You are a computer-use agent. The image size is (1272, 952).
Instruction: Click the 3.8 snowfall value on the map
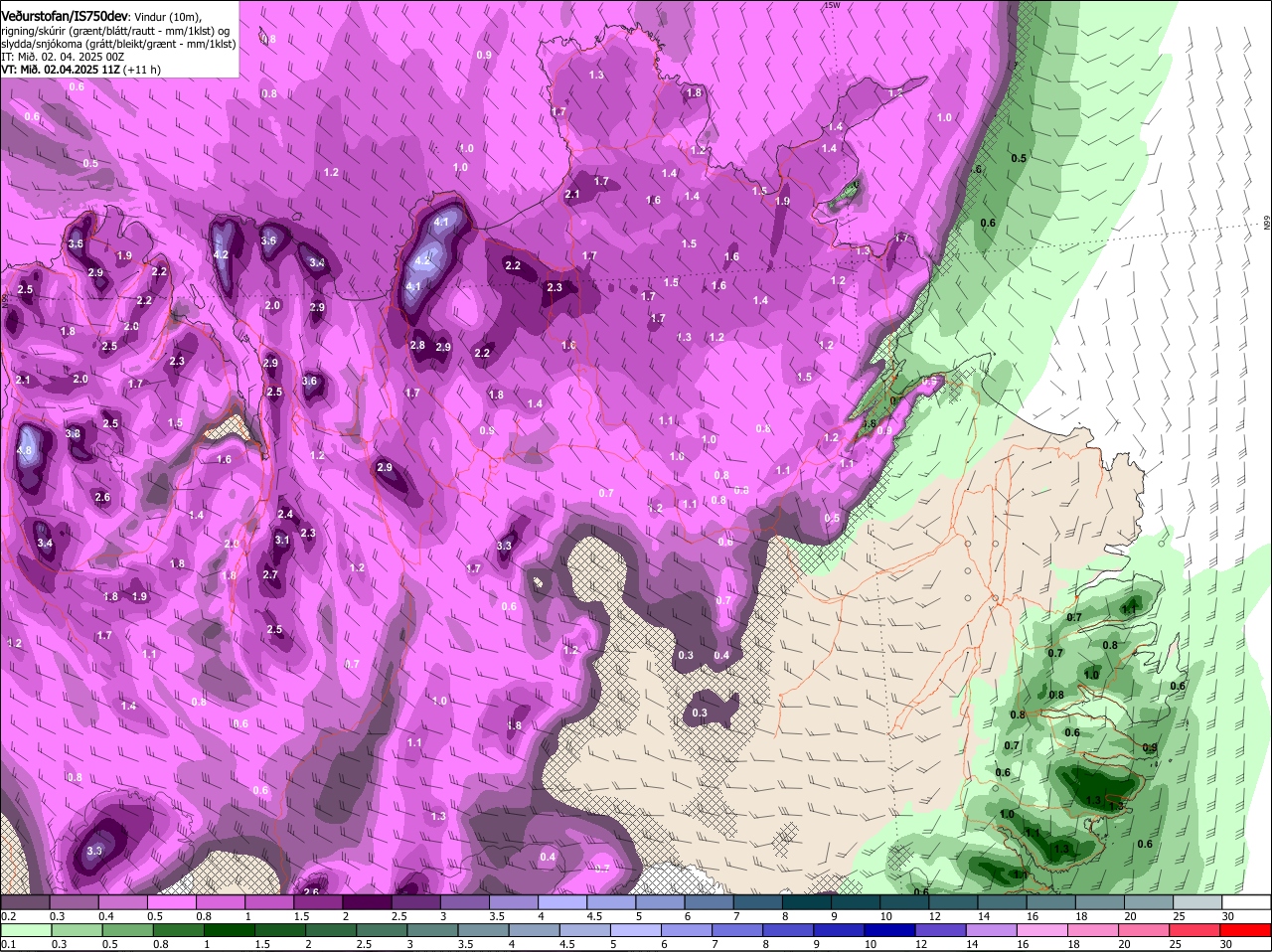[x=73, y=433]
